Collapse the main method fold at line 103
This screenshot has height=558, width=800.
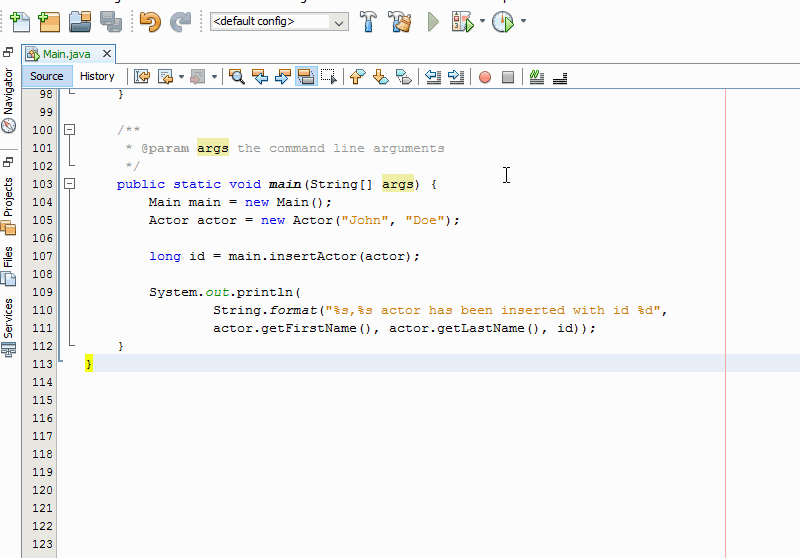69,184
